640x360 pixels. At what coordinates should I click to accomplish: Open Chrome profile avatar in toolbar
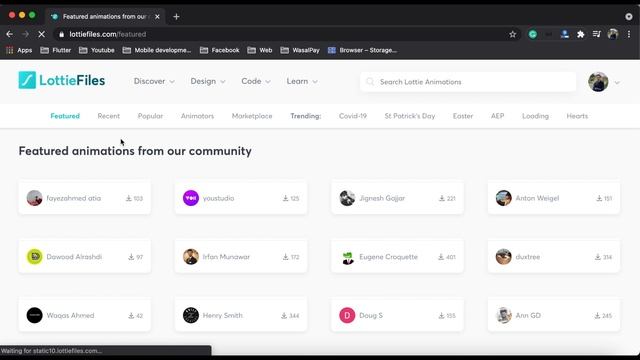[x=613, y=34]
